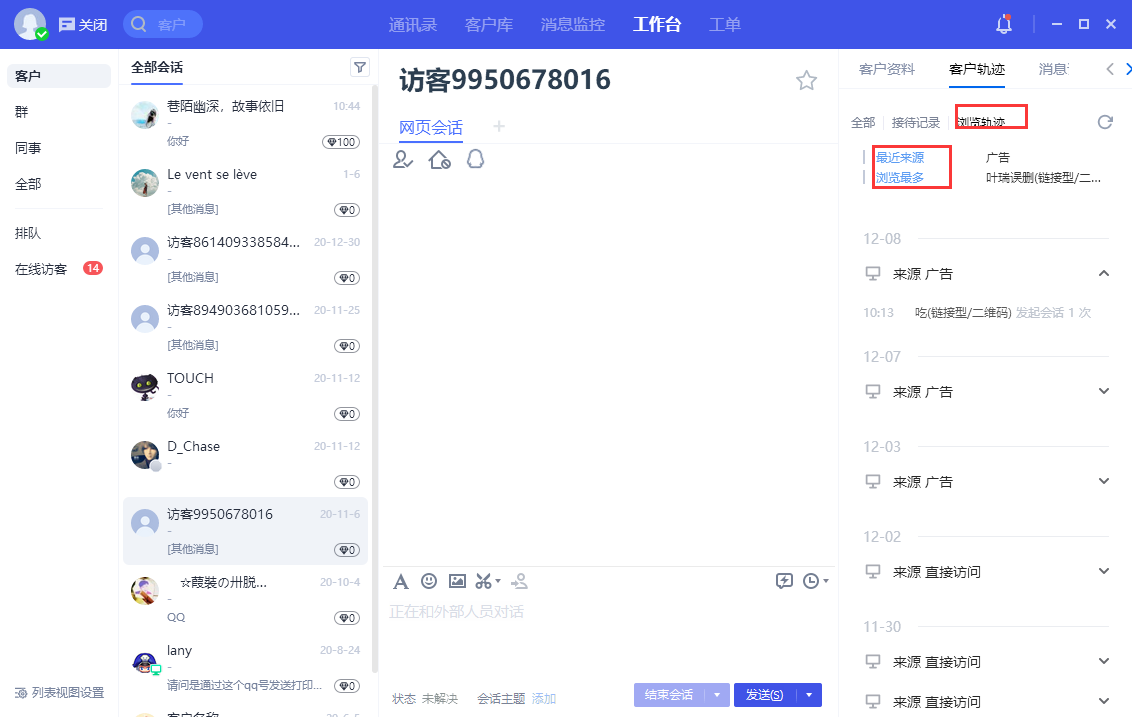Expand the 12-03 来源 广告 entry
The width and height of the screenshot is (1132, 717).
coord(1104,481)
